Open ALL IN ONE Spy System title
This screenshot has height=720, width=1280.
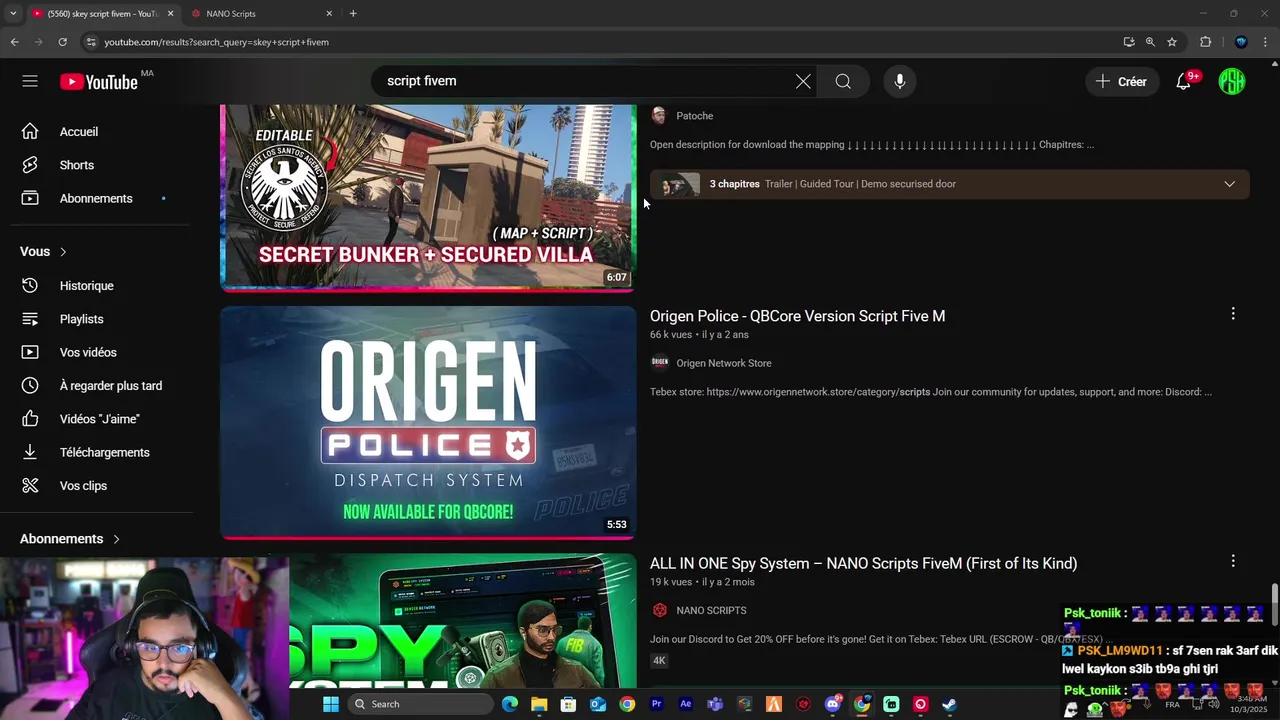863,564
